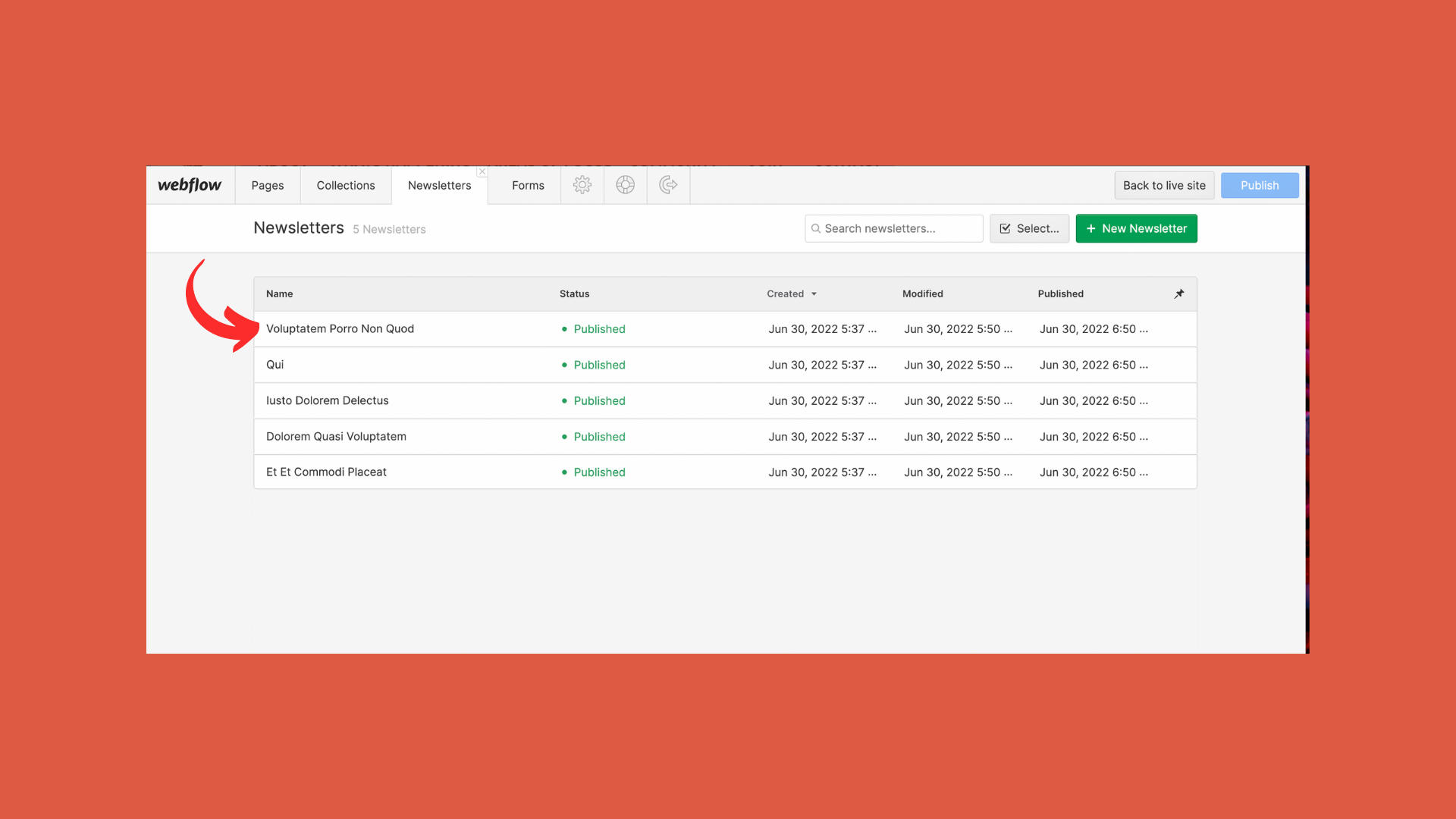1456x819 pixels.
Task: Toggle selection mode with Select... checkbox button
Action: point(1029,229)
